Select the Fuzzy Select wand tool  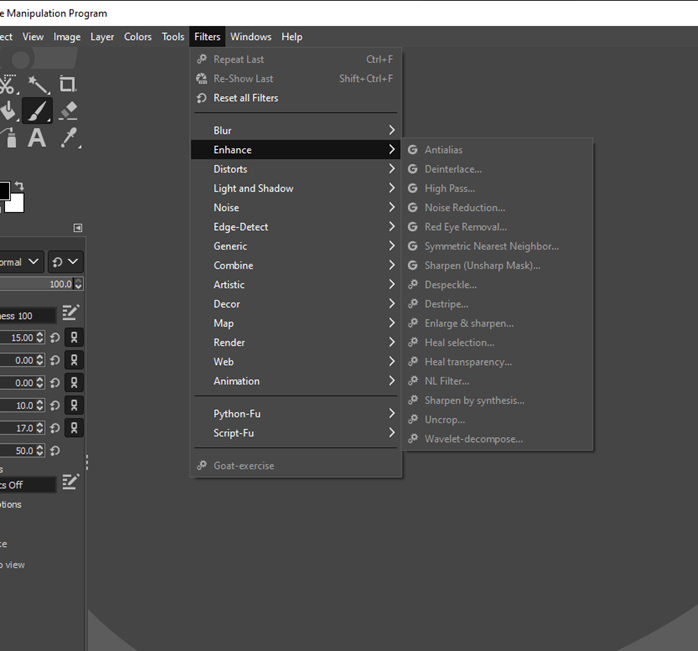(38, 84)
